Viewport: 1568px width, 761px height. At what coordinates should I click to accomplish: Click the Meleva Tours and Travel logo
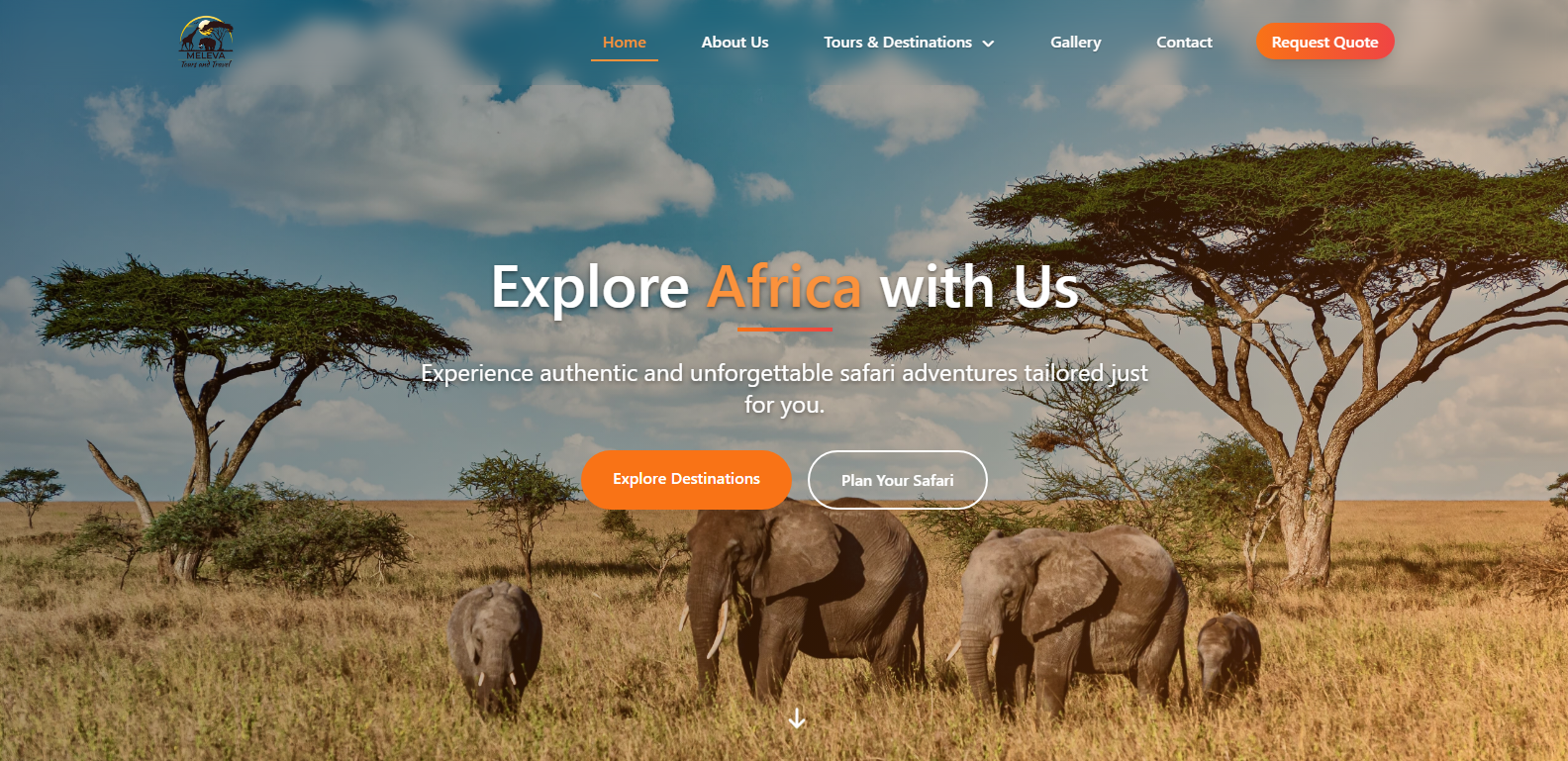[x=206, y=42]
